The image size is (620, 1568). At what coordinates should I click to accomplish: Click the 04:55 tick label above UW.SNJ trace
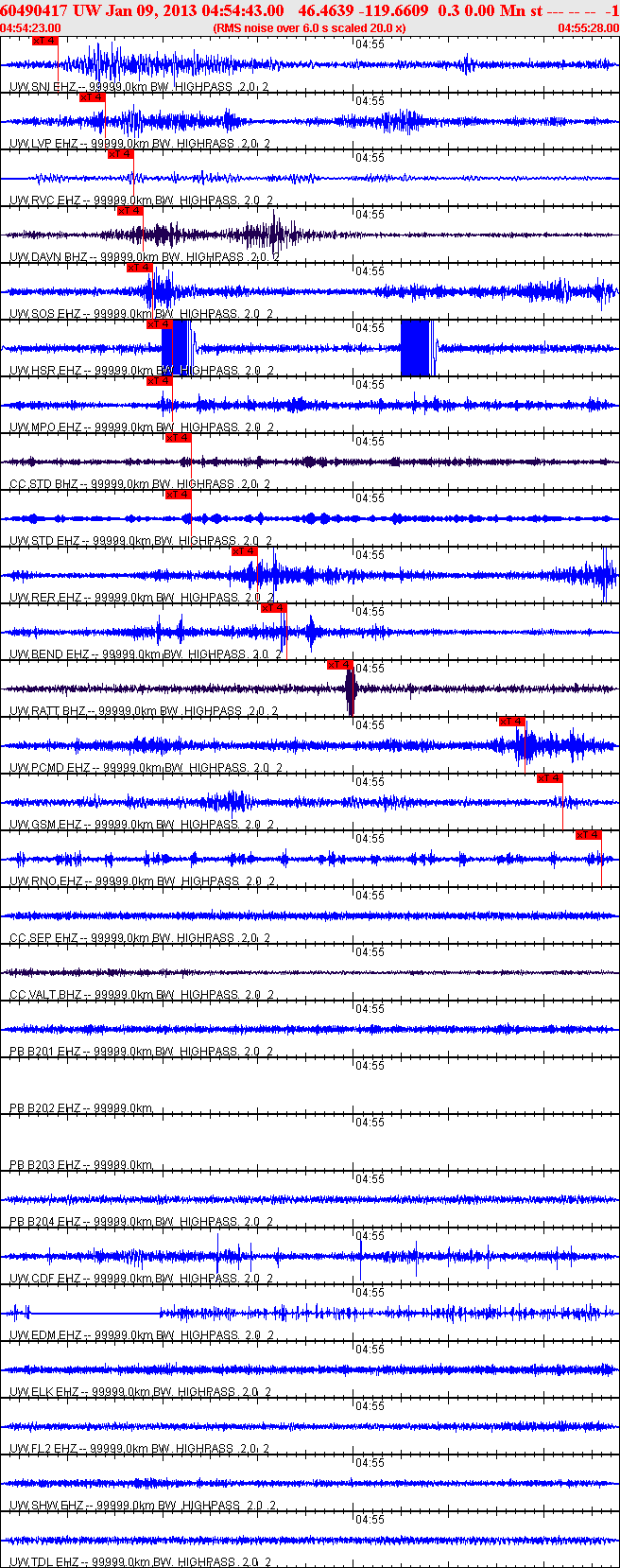[x=370, y=44]
